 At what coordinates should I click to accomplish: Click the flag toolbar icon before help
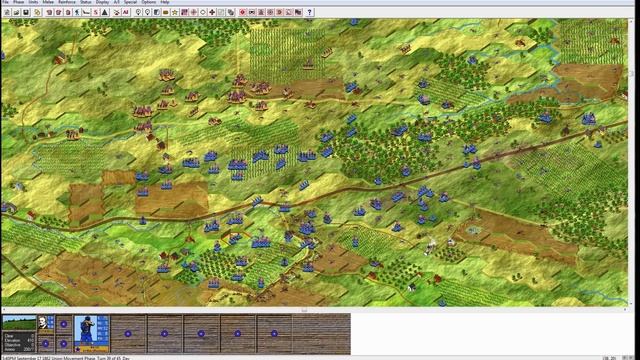pos(298,12)
